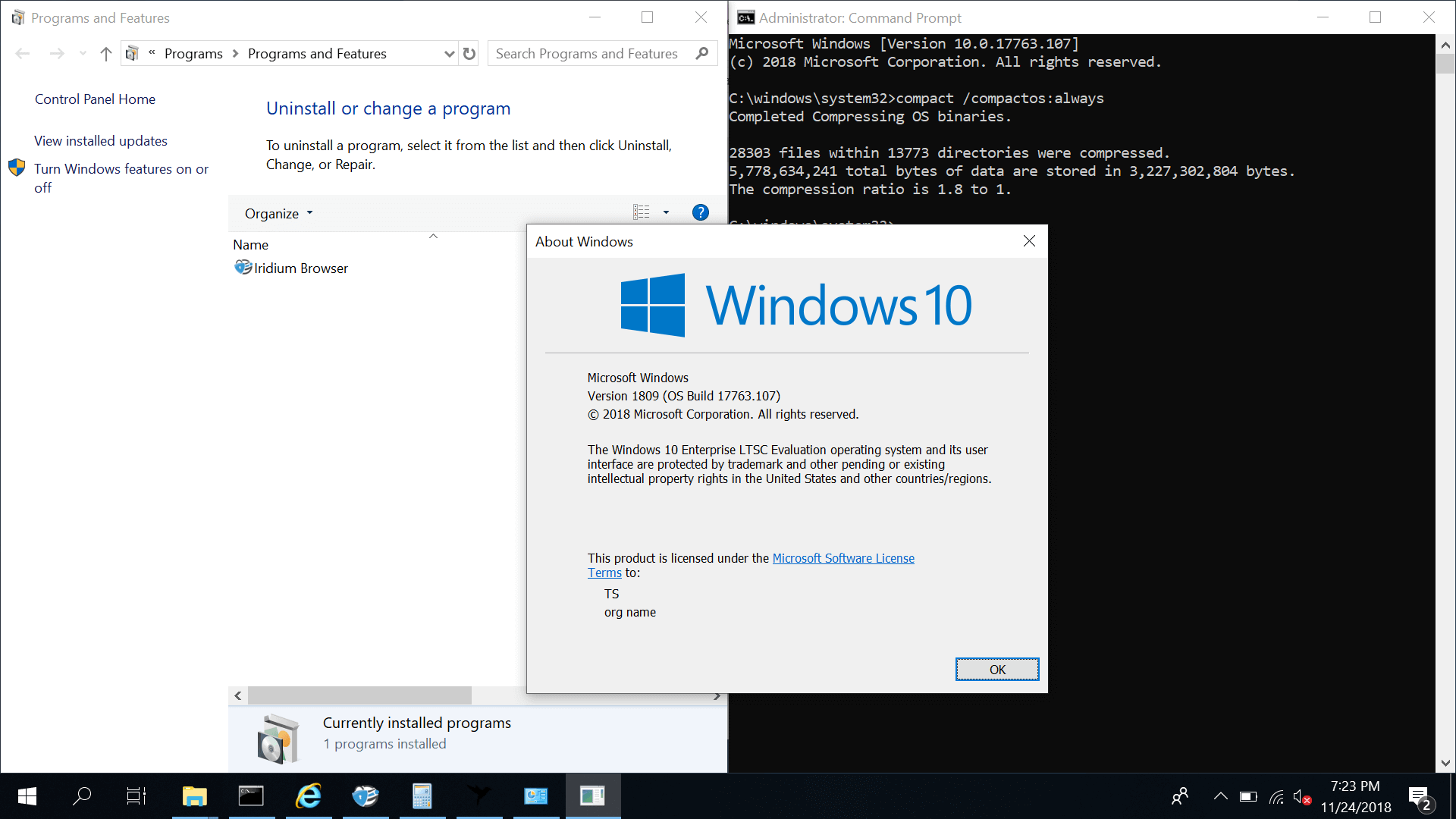The image size is (1456, 819).
Task: Open the clock and date flyout
Action: coord(1356,796)
